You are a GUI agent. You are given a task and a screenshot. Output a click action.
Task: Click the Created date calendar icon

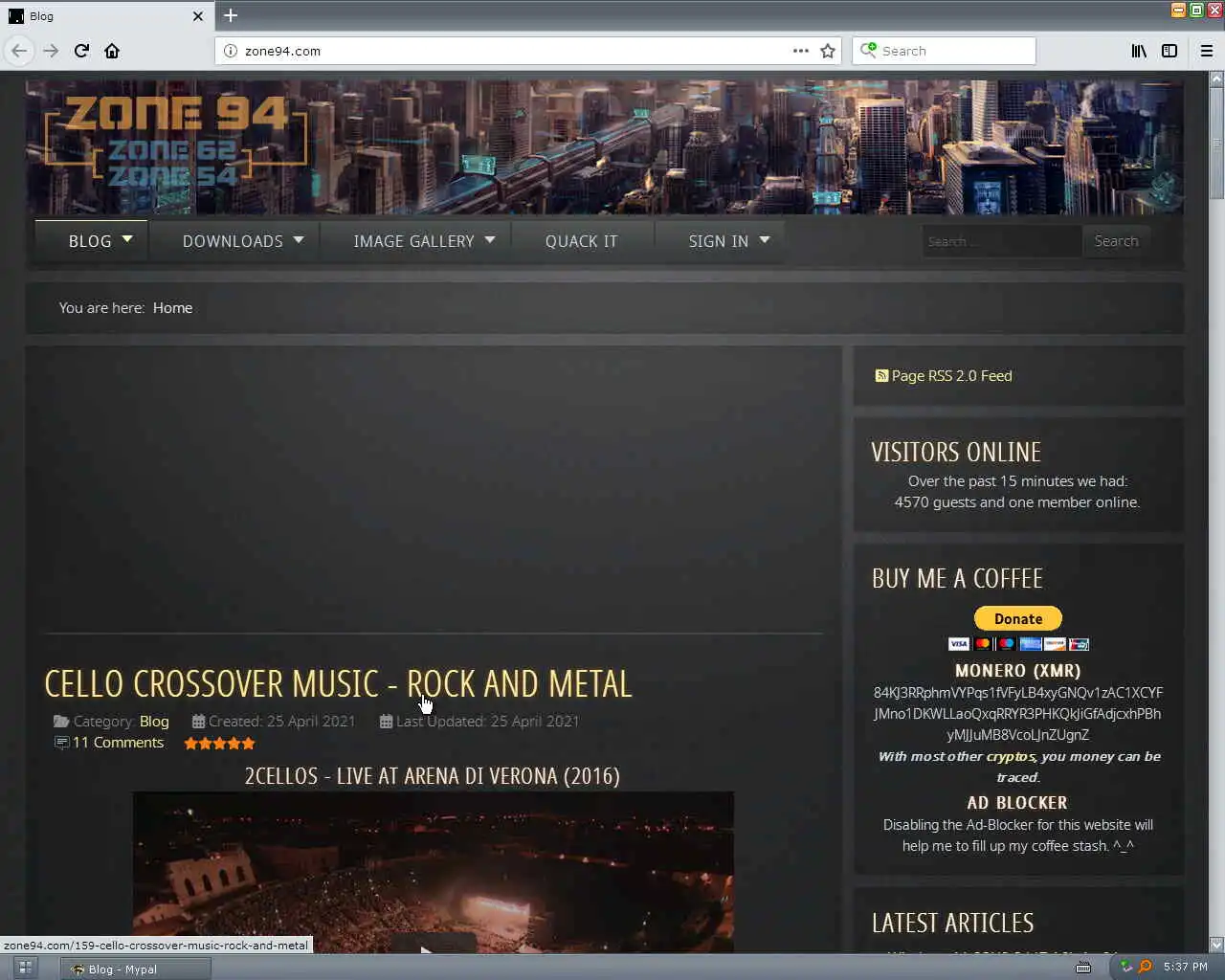point(198,721)
